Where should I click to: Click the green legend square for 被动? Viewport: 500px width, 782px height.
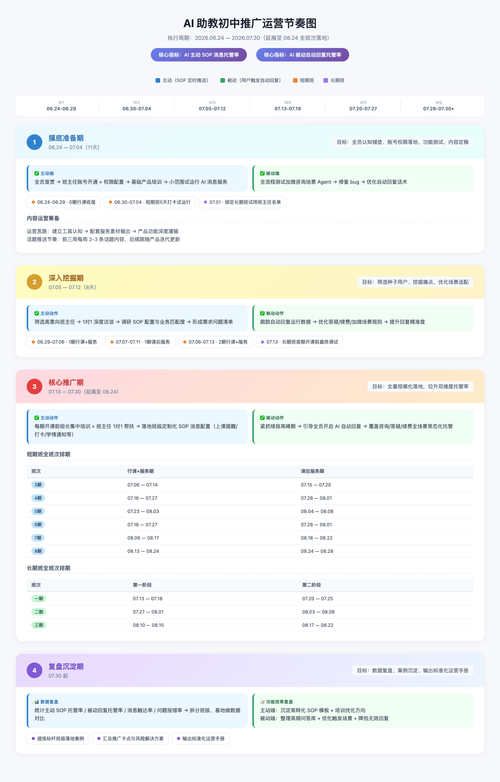(223, 80)
